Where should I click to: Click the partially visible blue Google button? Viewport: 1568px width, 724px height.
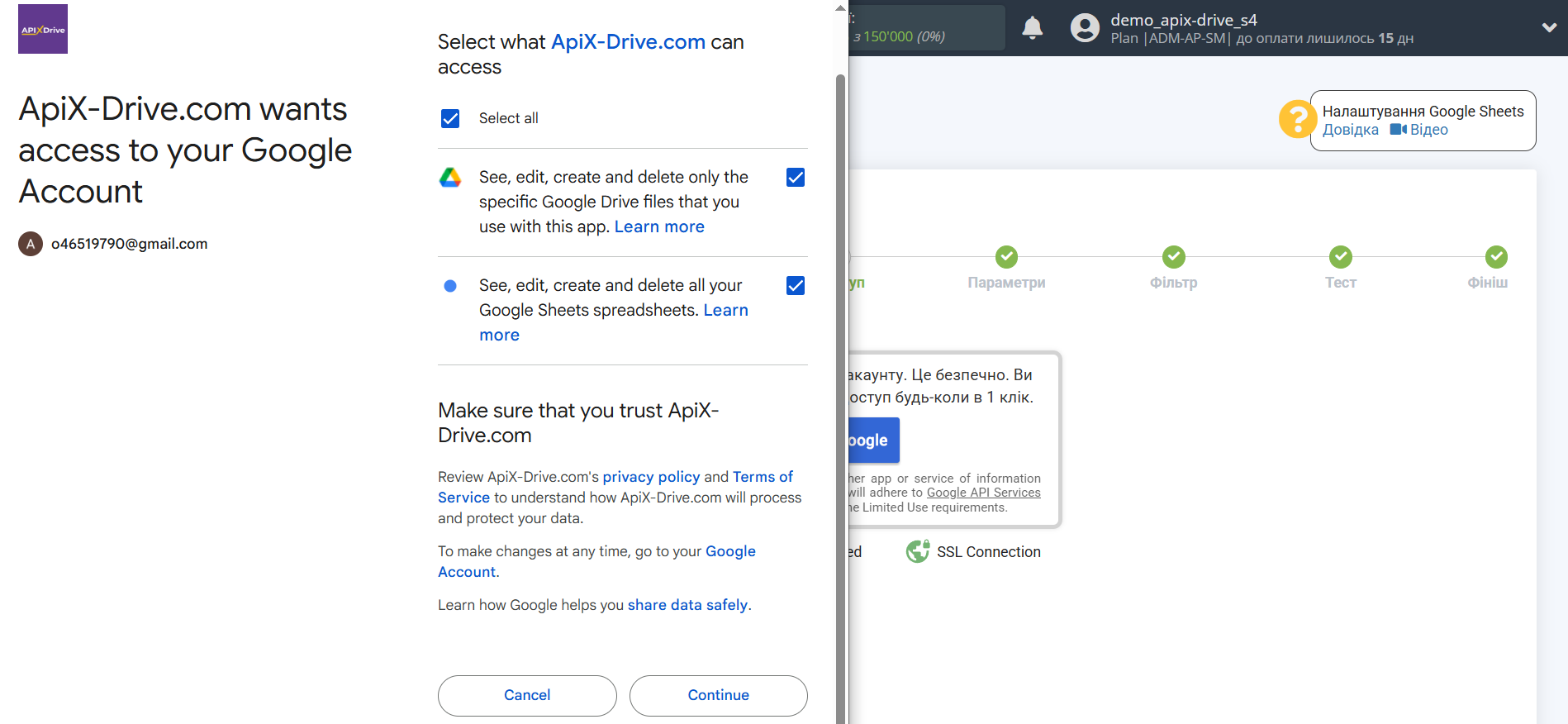874,440
